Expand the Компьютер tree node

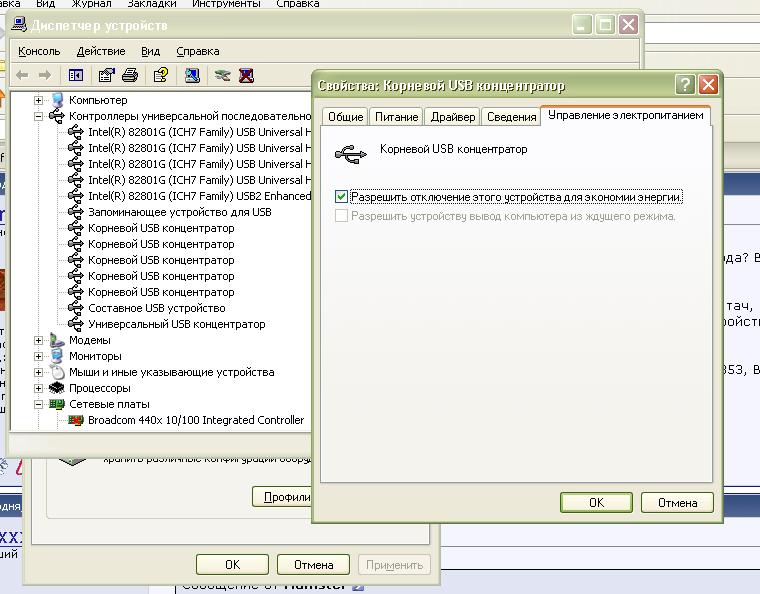(39, 100)
